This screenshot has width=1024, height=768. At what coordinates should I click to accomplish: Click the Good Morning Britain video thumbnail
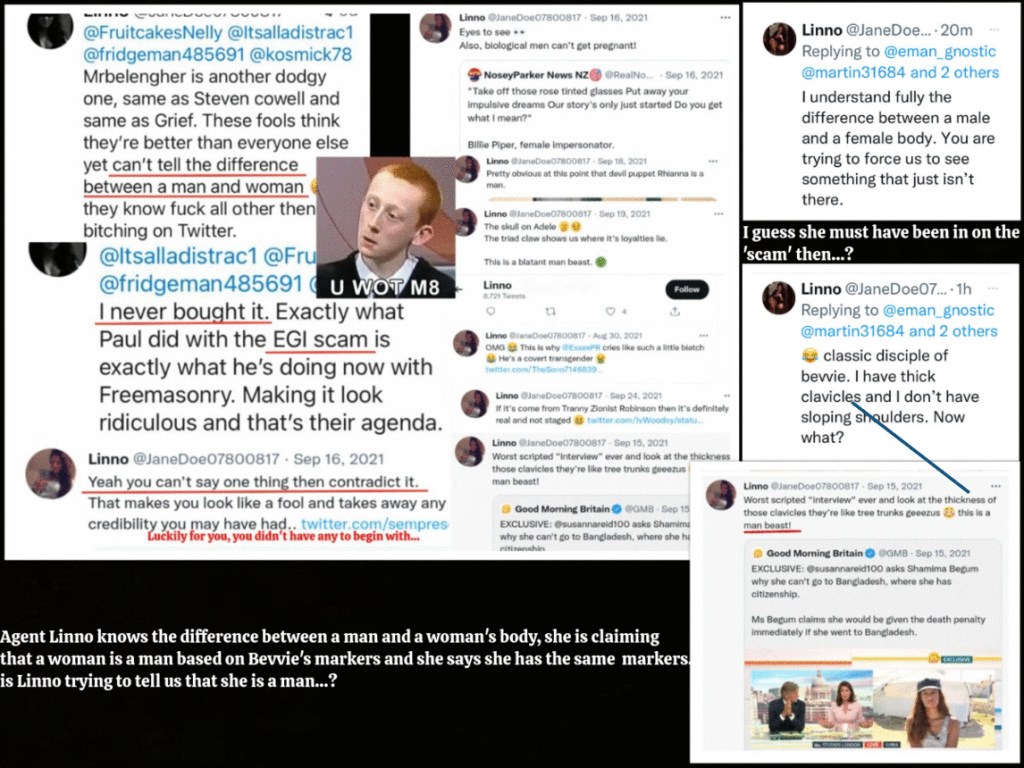tap(873, 709)
